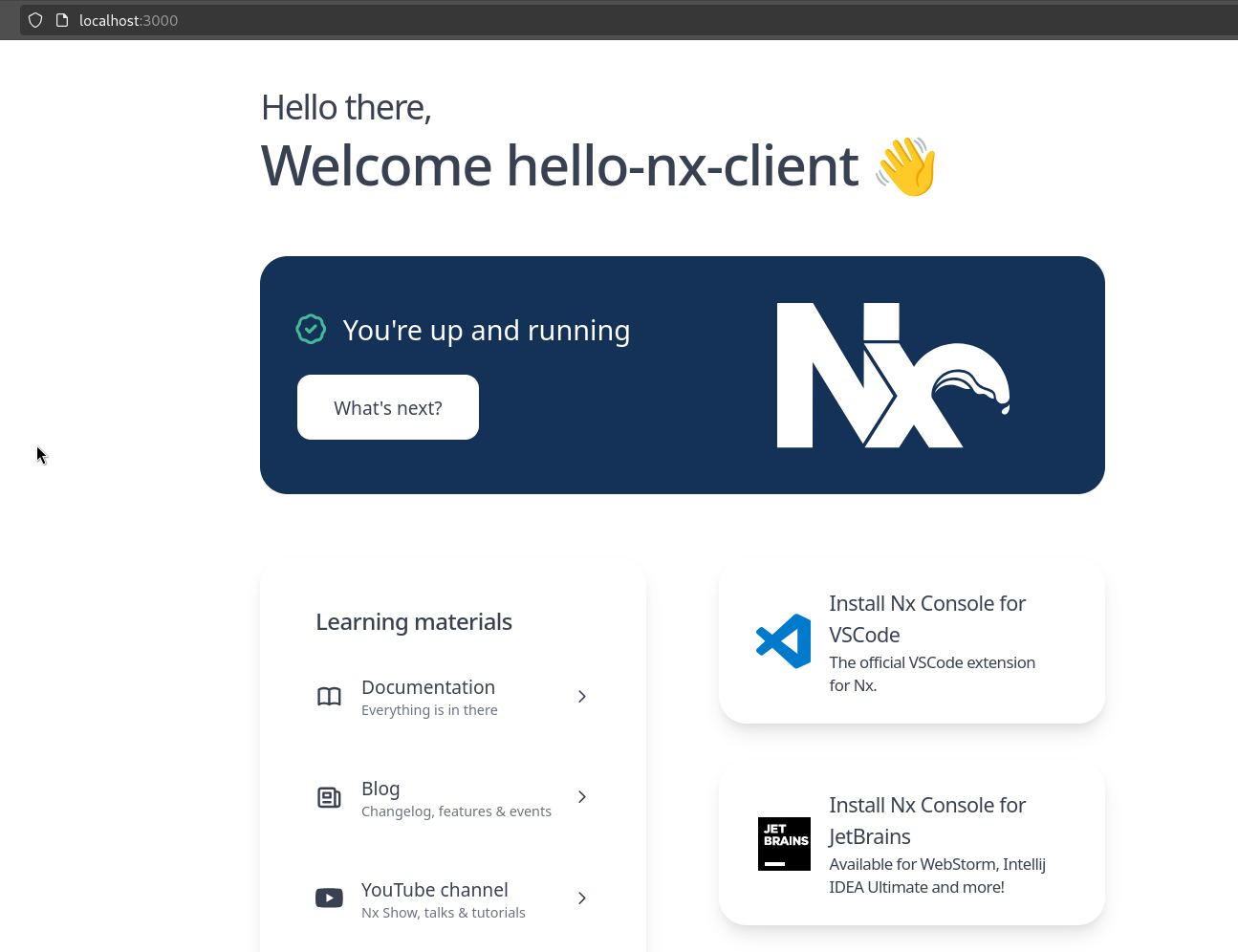Viewport: 1238px width, 952px height.
Task: Click the VSCode logo icon
Action: (784, 641)
